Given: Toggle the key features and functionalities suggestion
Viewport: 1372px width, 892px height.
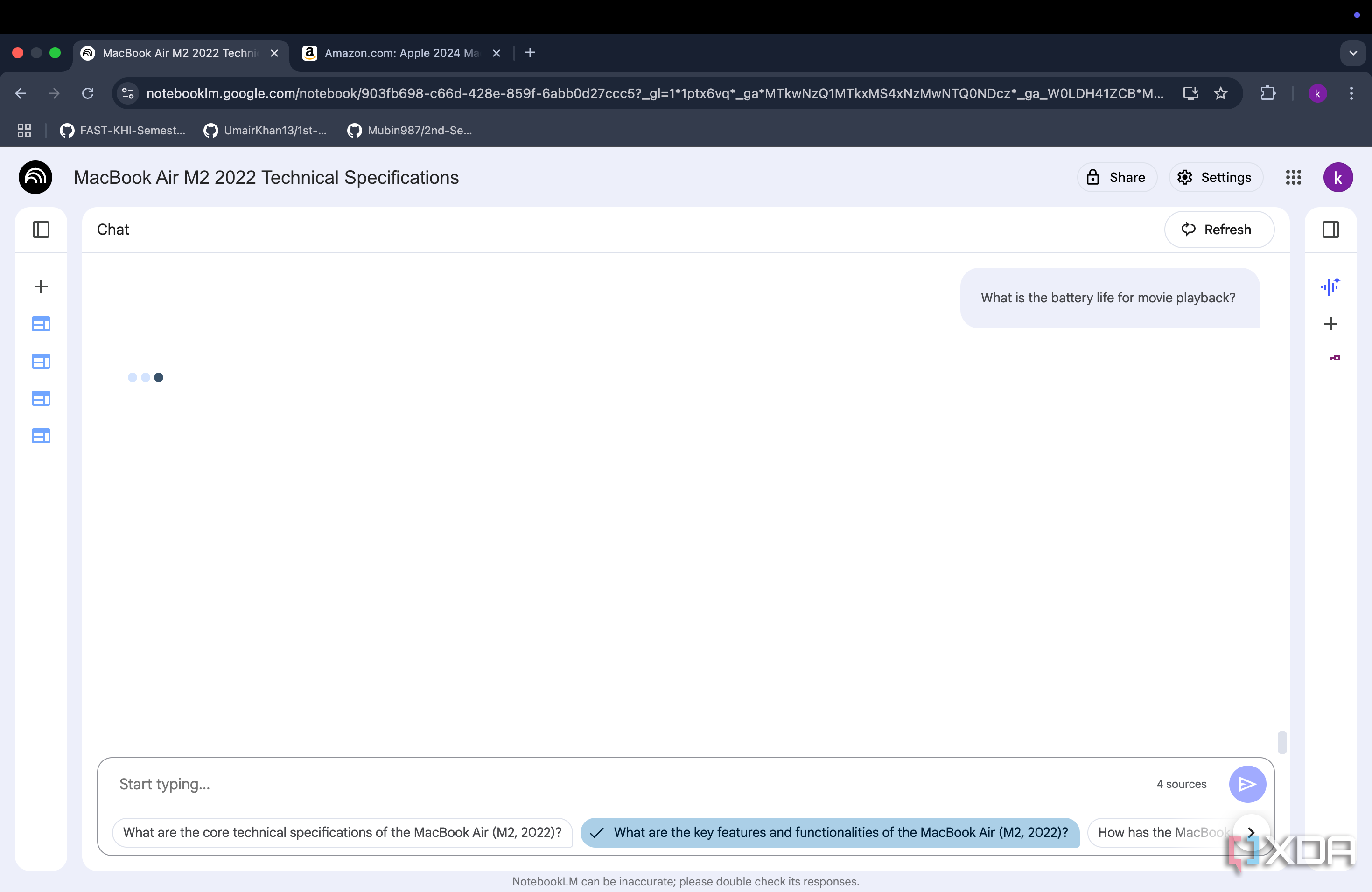Looking at the screenshot, I should click(830, 832).
